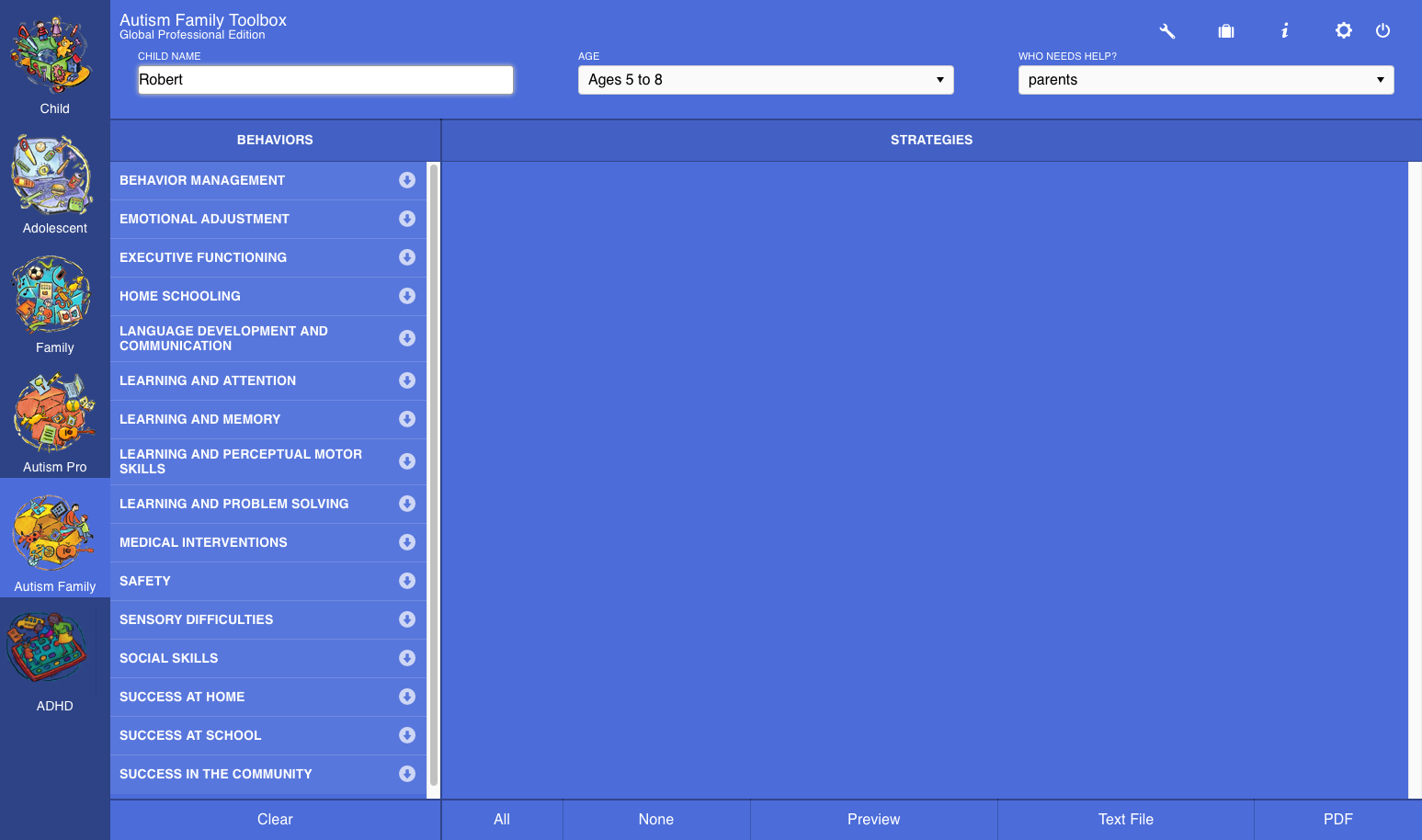Viewport: 1422px width, 840px height.
Task: Click the Child Name input field
Action: [325, 80]
